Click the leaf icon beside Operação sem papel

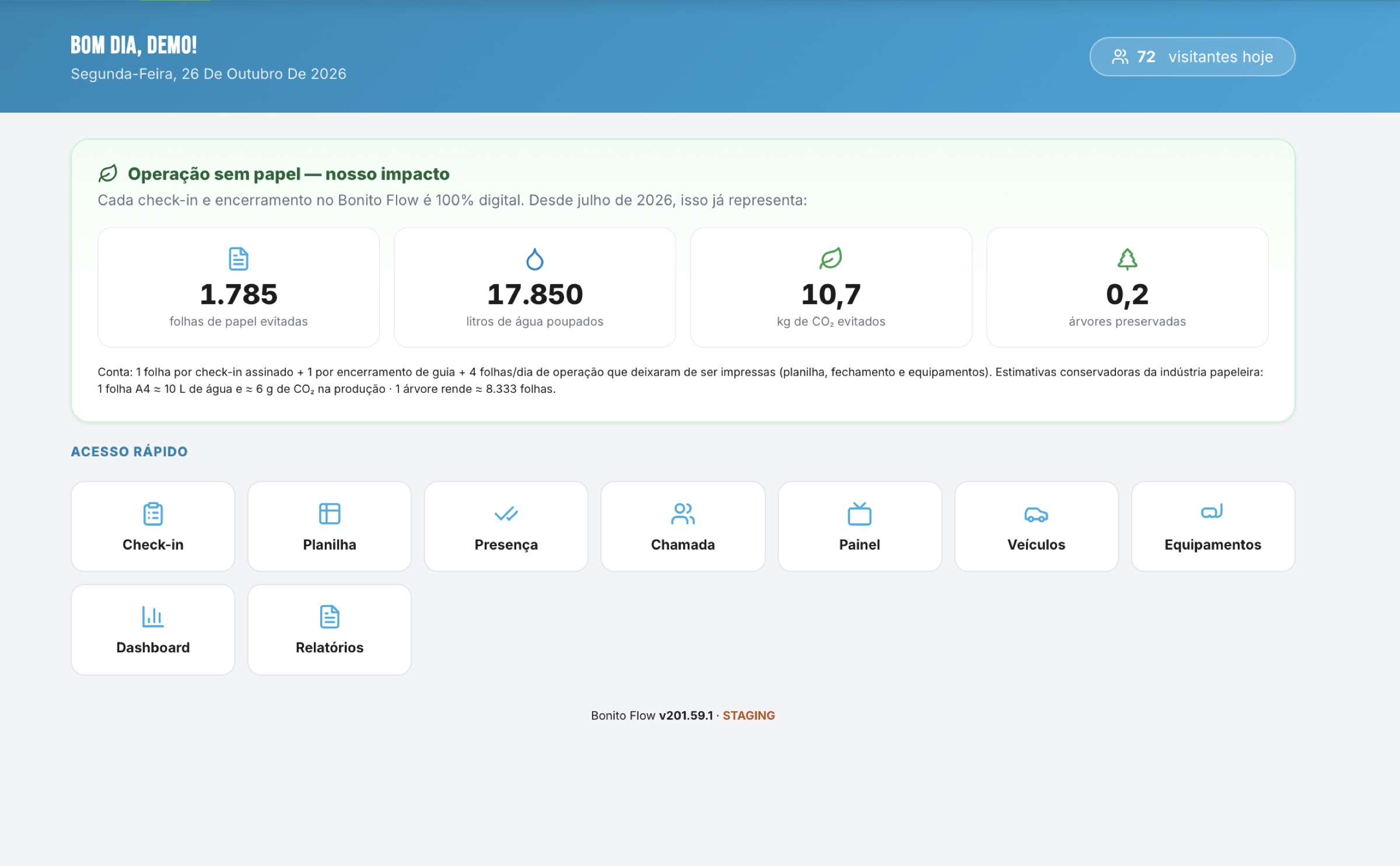[108, 173]
